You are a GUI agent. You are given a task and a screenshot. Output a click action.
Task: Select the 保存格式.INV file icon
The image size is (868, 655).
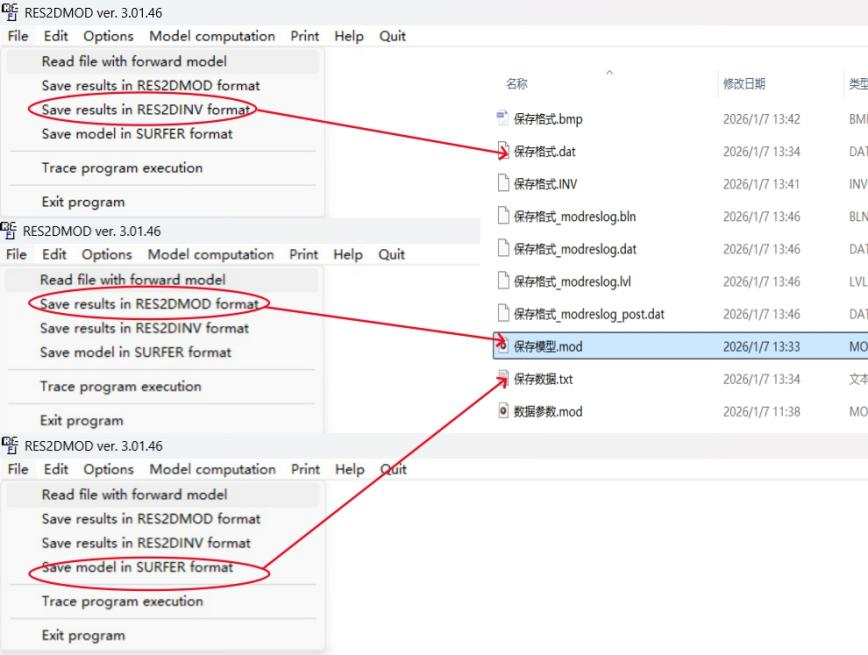tap(503, 184)
